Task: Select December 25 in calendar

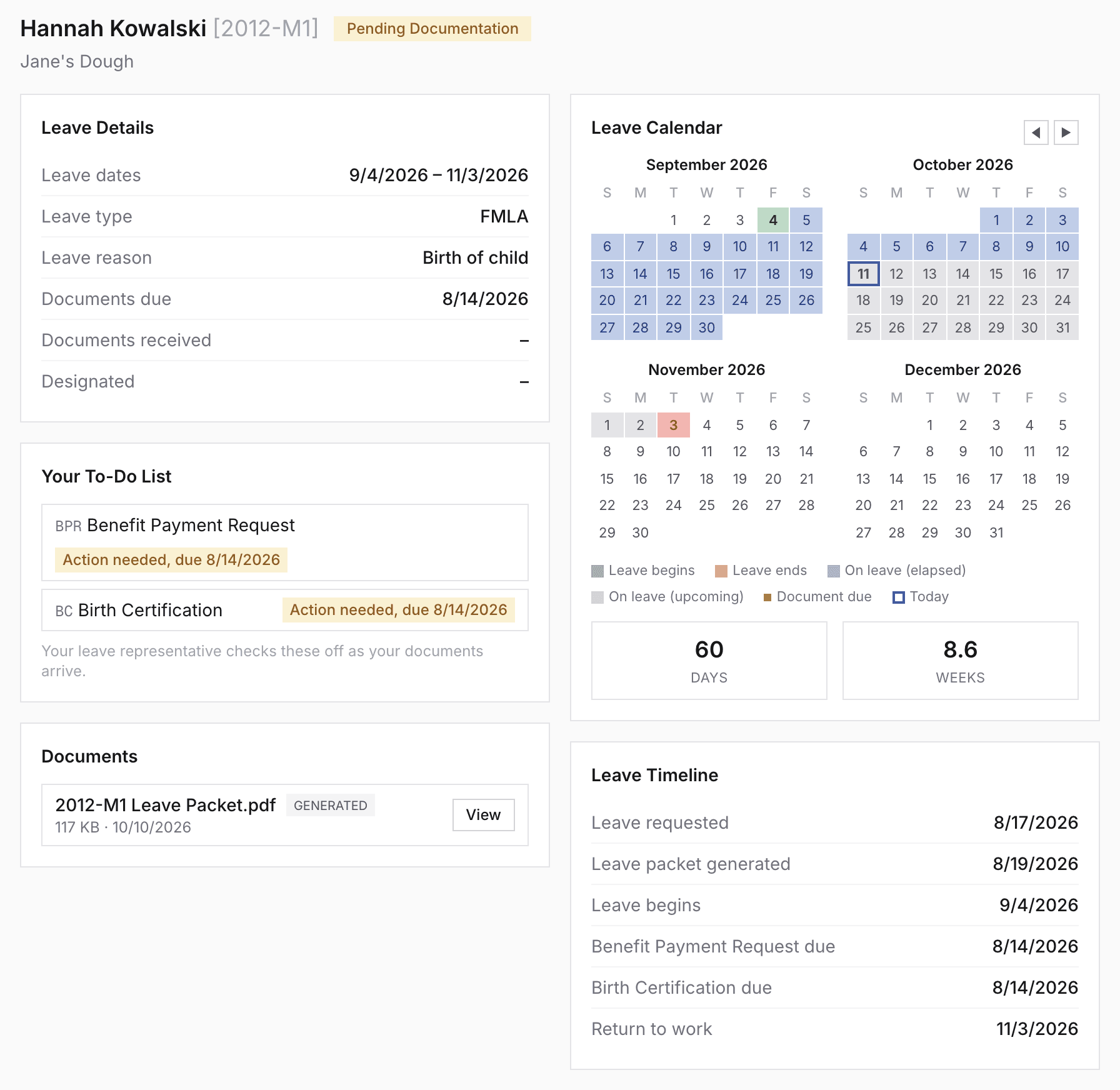Action: click(1029, 505)
